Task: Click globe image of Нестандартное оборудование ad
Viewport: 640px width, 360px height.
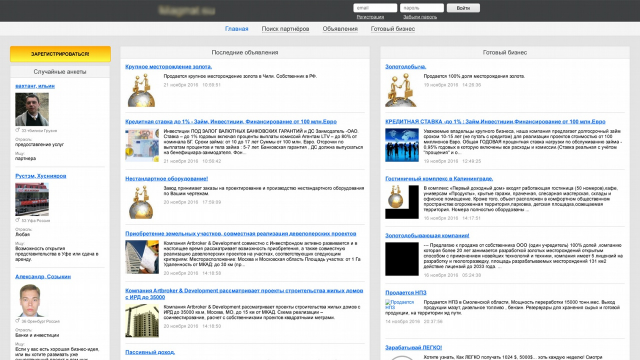Action: (142, 202)
